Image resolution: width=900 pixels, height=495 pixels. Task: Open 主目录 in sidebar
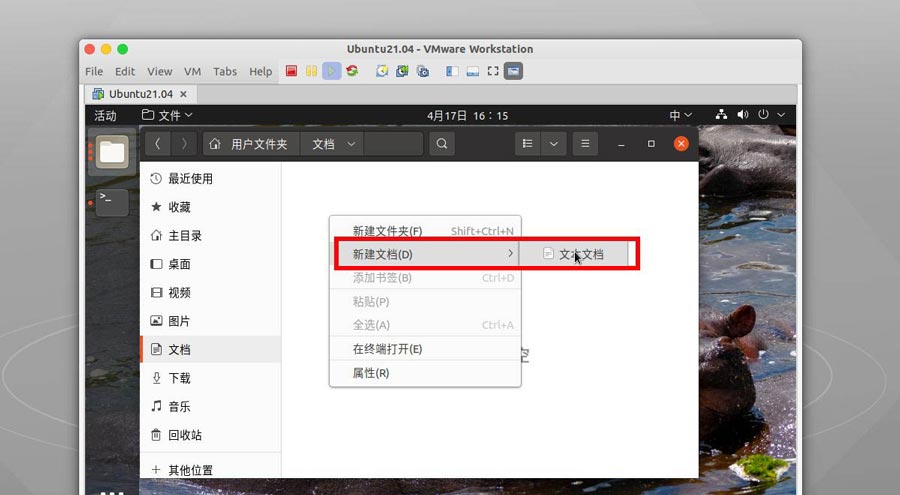211,235
